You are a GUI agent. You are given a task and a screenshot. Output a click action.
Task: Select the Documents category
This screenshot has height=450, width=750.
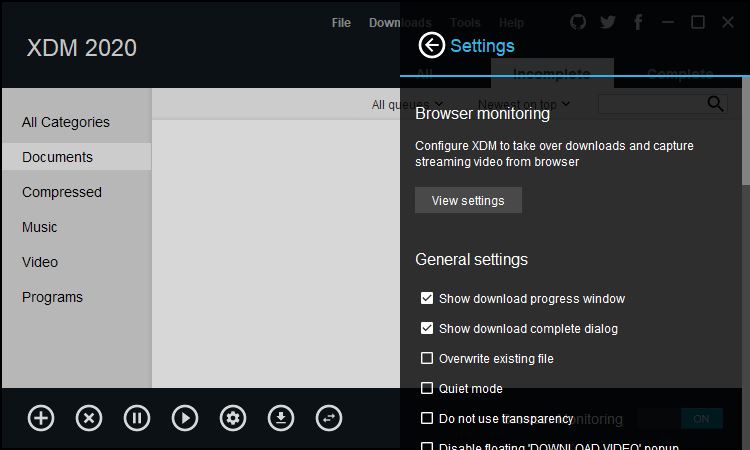[77, 157]
